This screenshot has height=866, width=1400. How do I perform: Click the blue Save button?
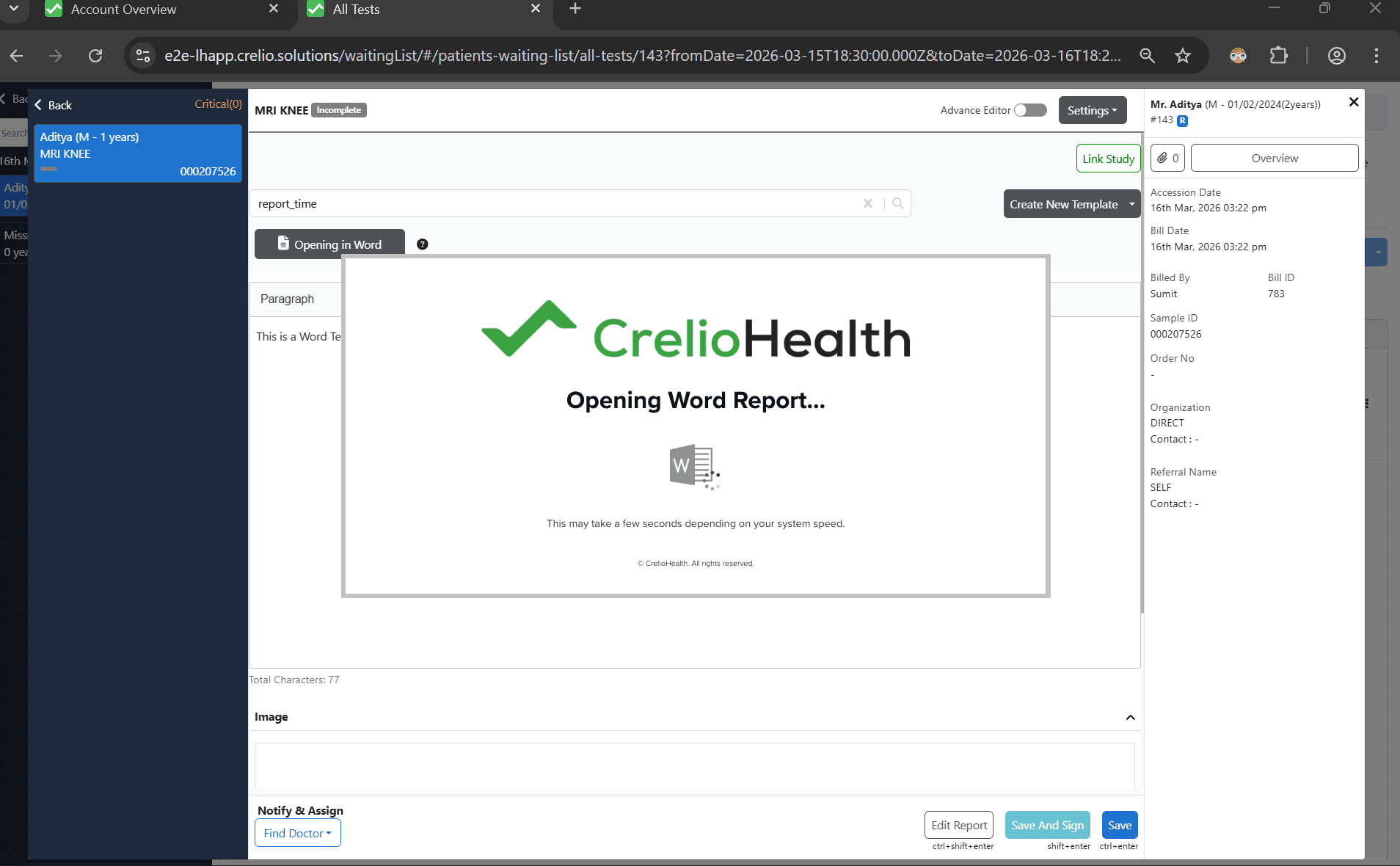1120,825
